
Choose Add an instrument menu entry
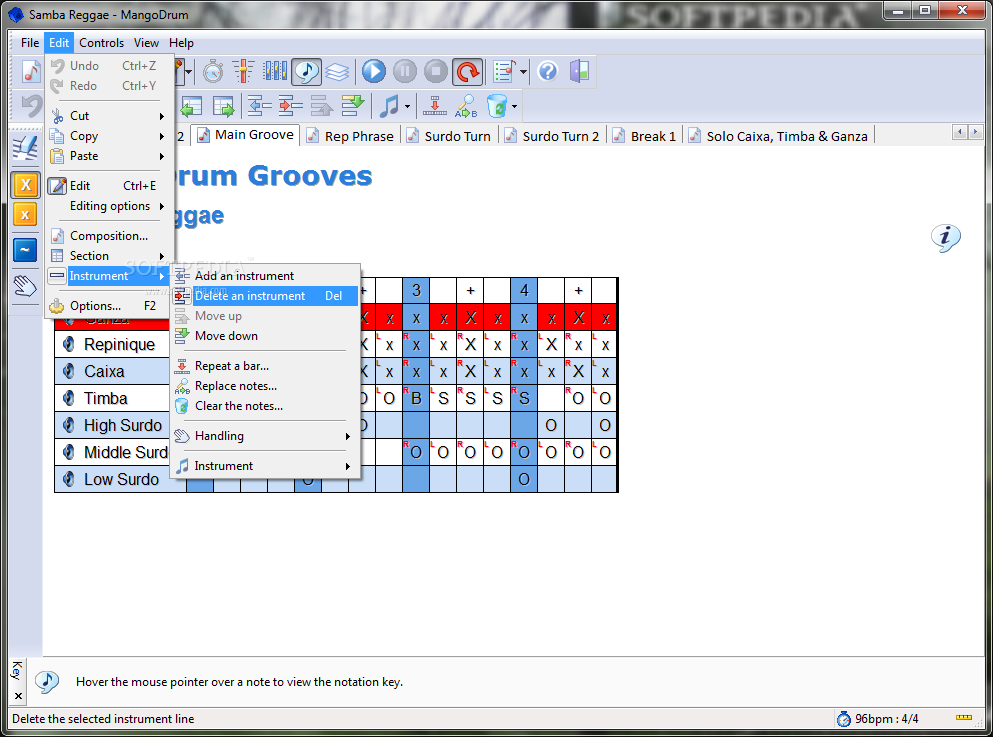pos(265,276)
